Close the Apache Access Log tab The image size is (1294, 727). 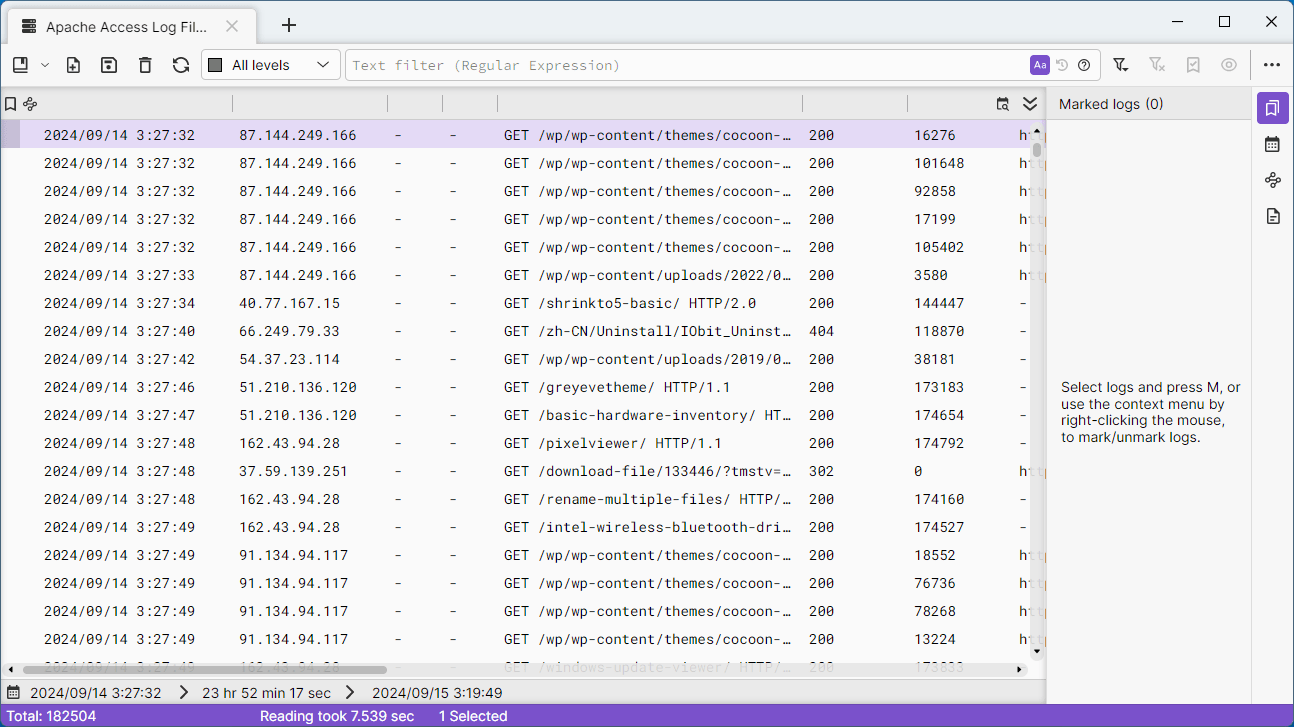(232, 27)
